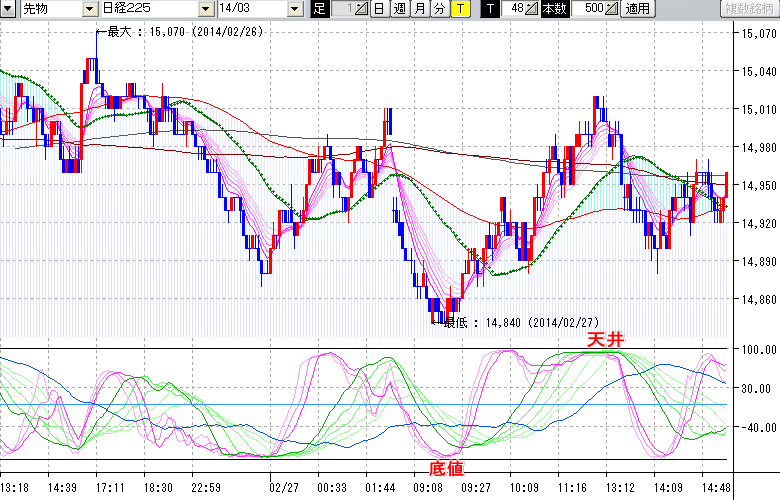780x500 pixels.
Task: Switch to monthly (月) candle timeframe
Action: (419, 9)
